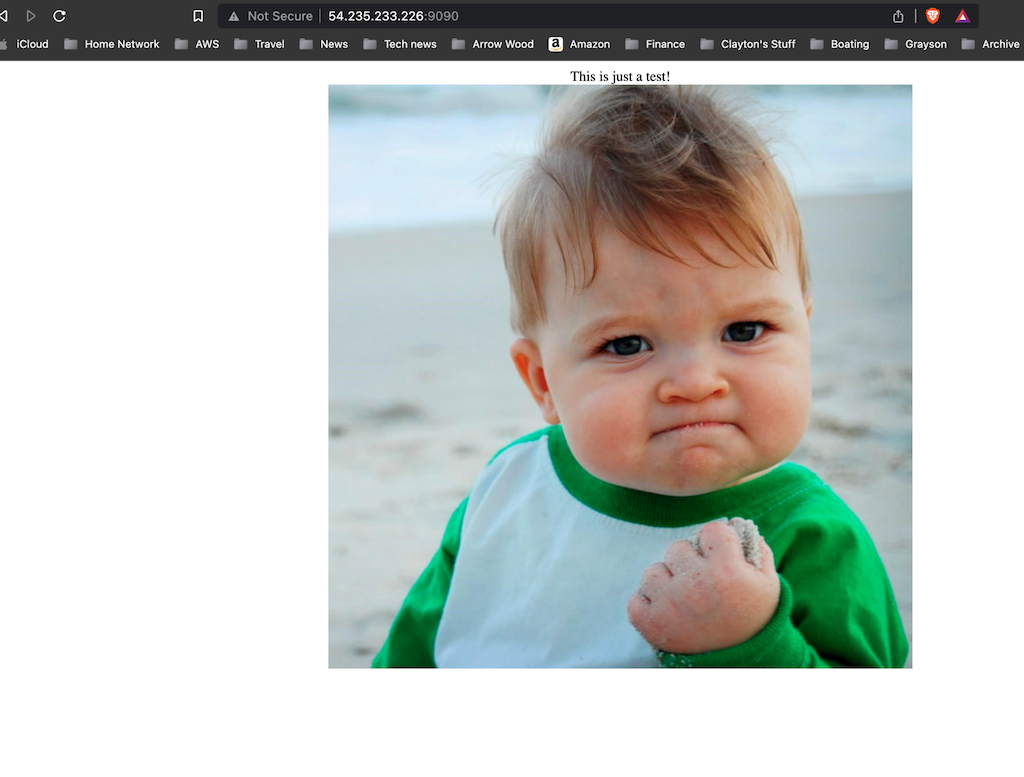Open the Tech news bookmarks folder
This screenshot has height=777, width=1024.
(x=399, y=44)
